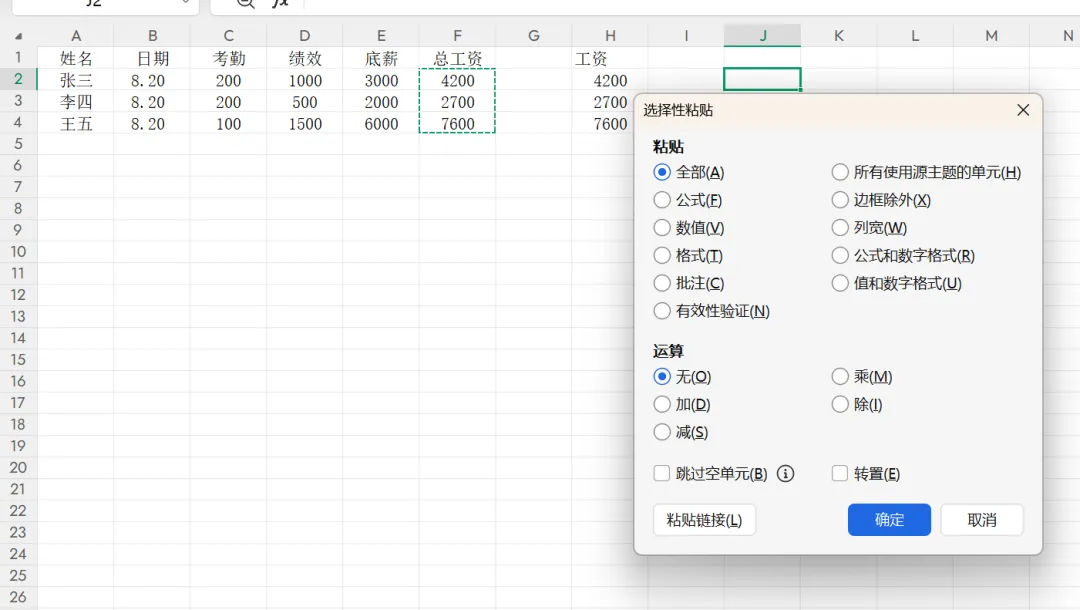Click cell containing 姓名
Image resolution: width=1080 pixels, height=610 pixels.
tap(76, 59)
